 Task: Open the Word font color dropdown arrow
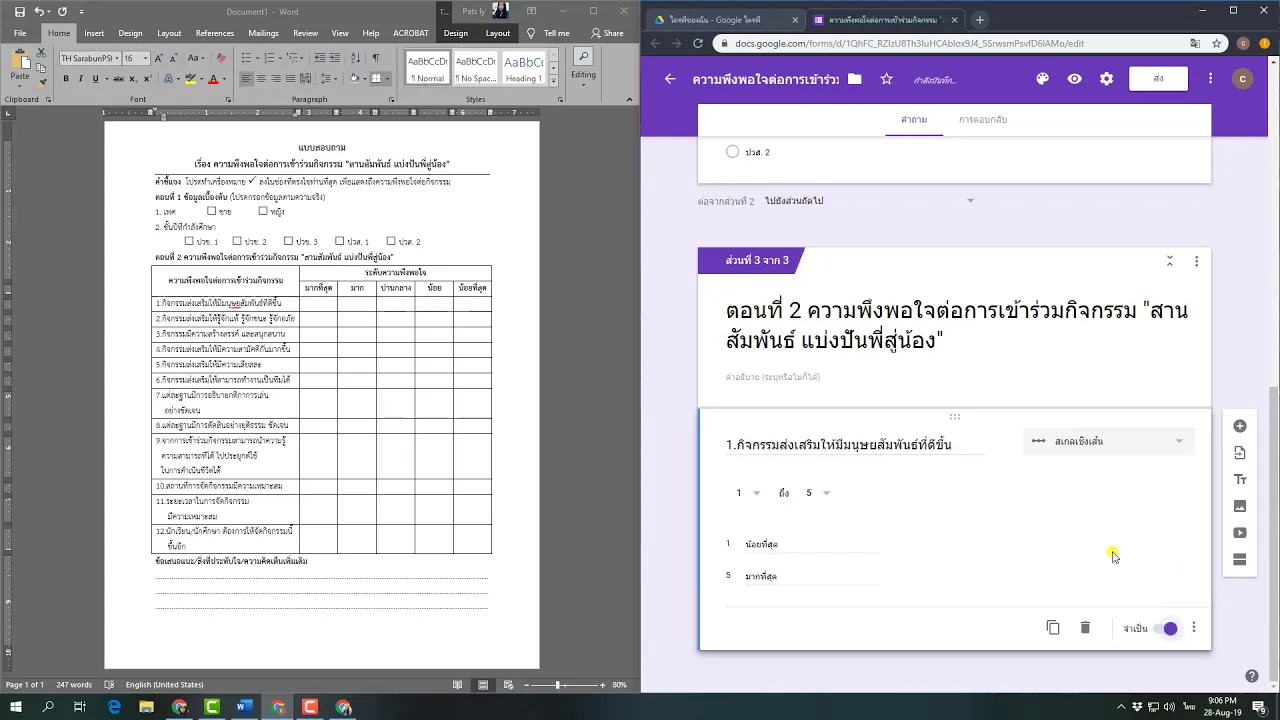pos(226,79)
